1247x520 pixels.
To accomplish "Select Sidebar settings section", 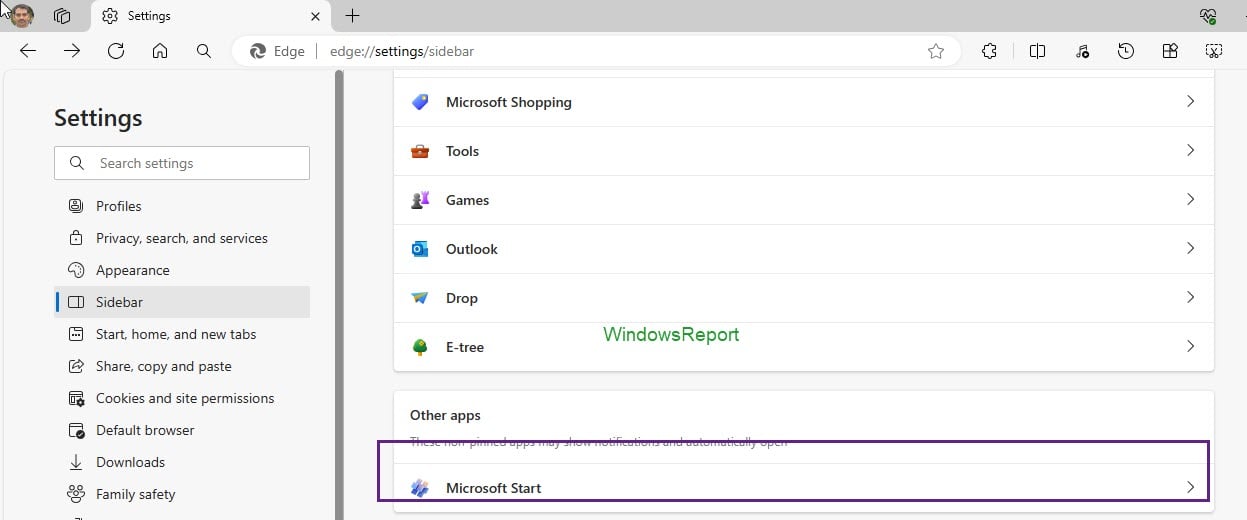I will point(182,302).
